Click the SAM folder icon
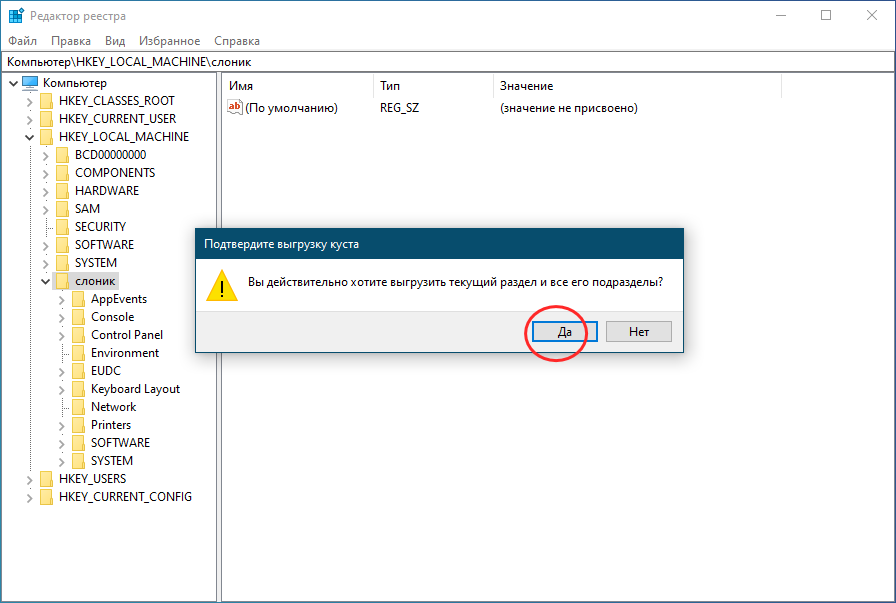Image resolution: width=896 pixels, height=603 pixels. [63, 209]
